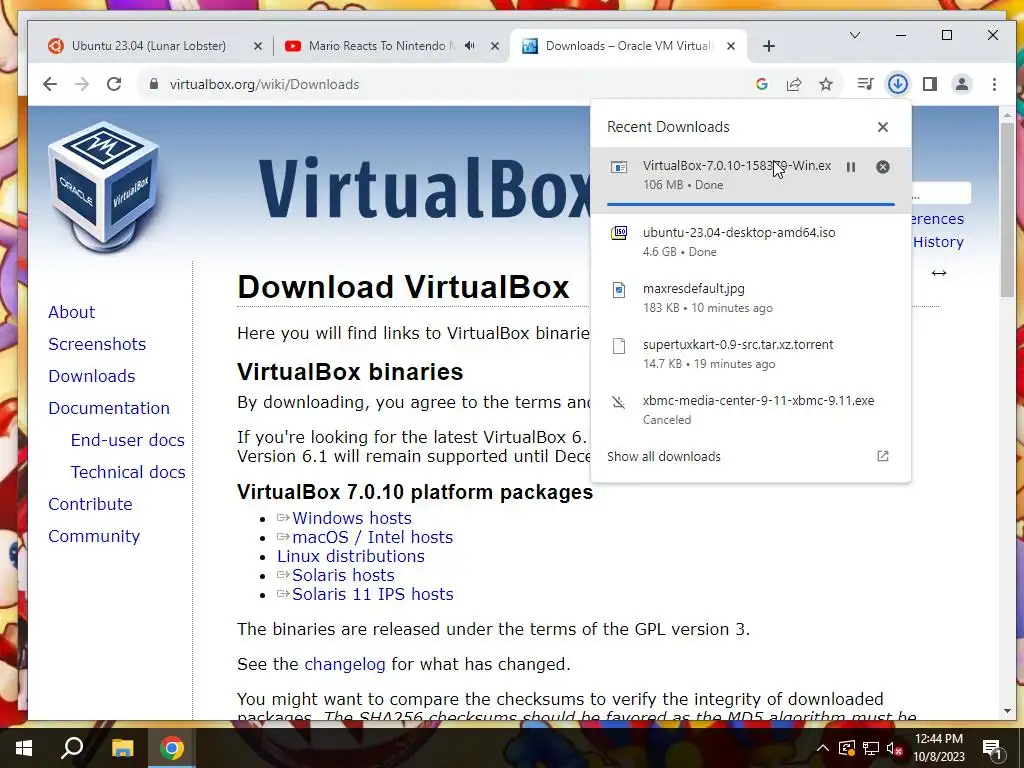Click the image file icon for maxresdefault.jpg

[618, 289]
